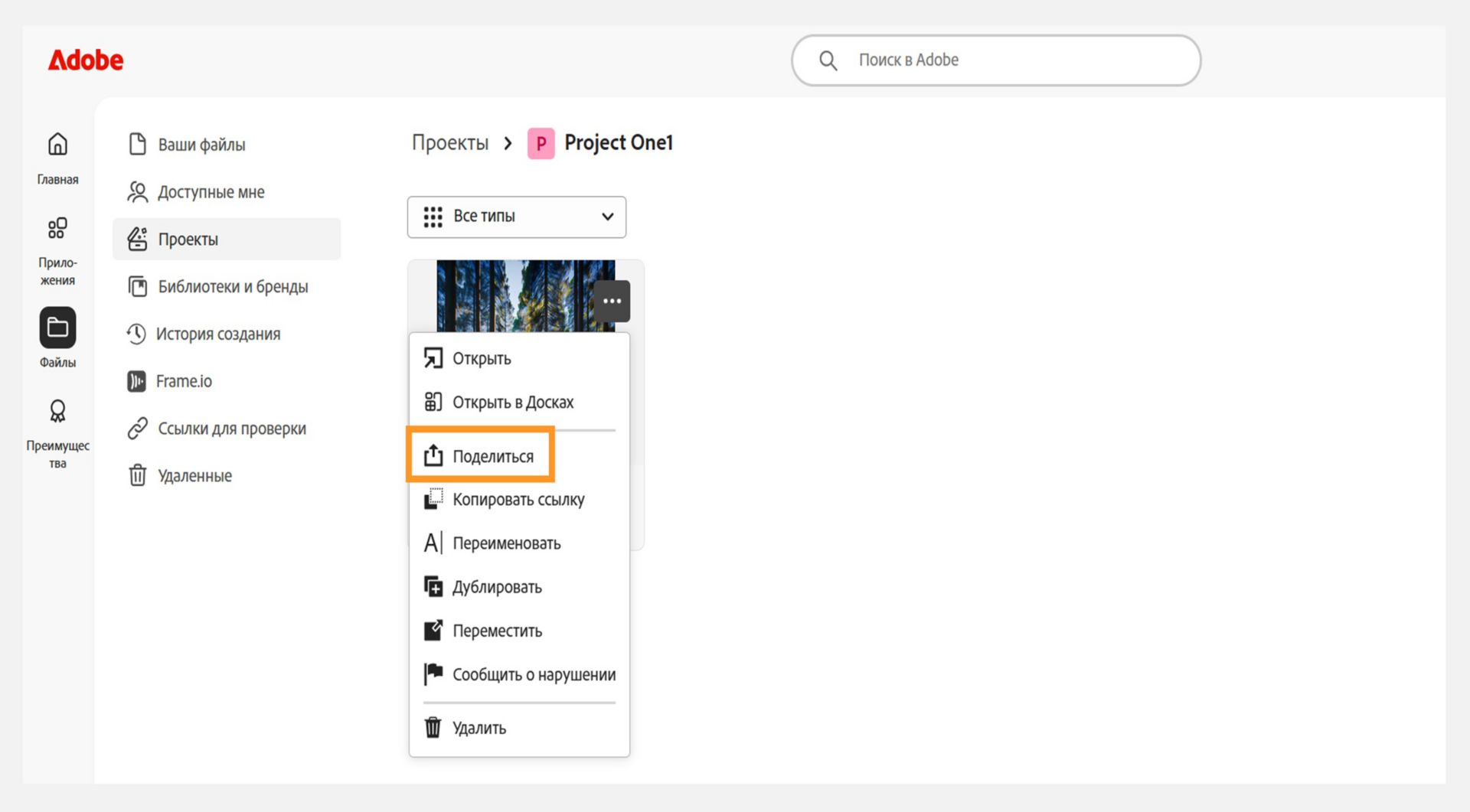Go to Главная home icon
1470x812 pixels.
click(57, 144)
